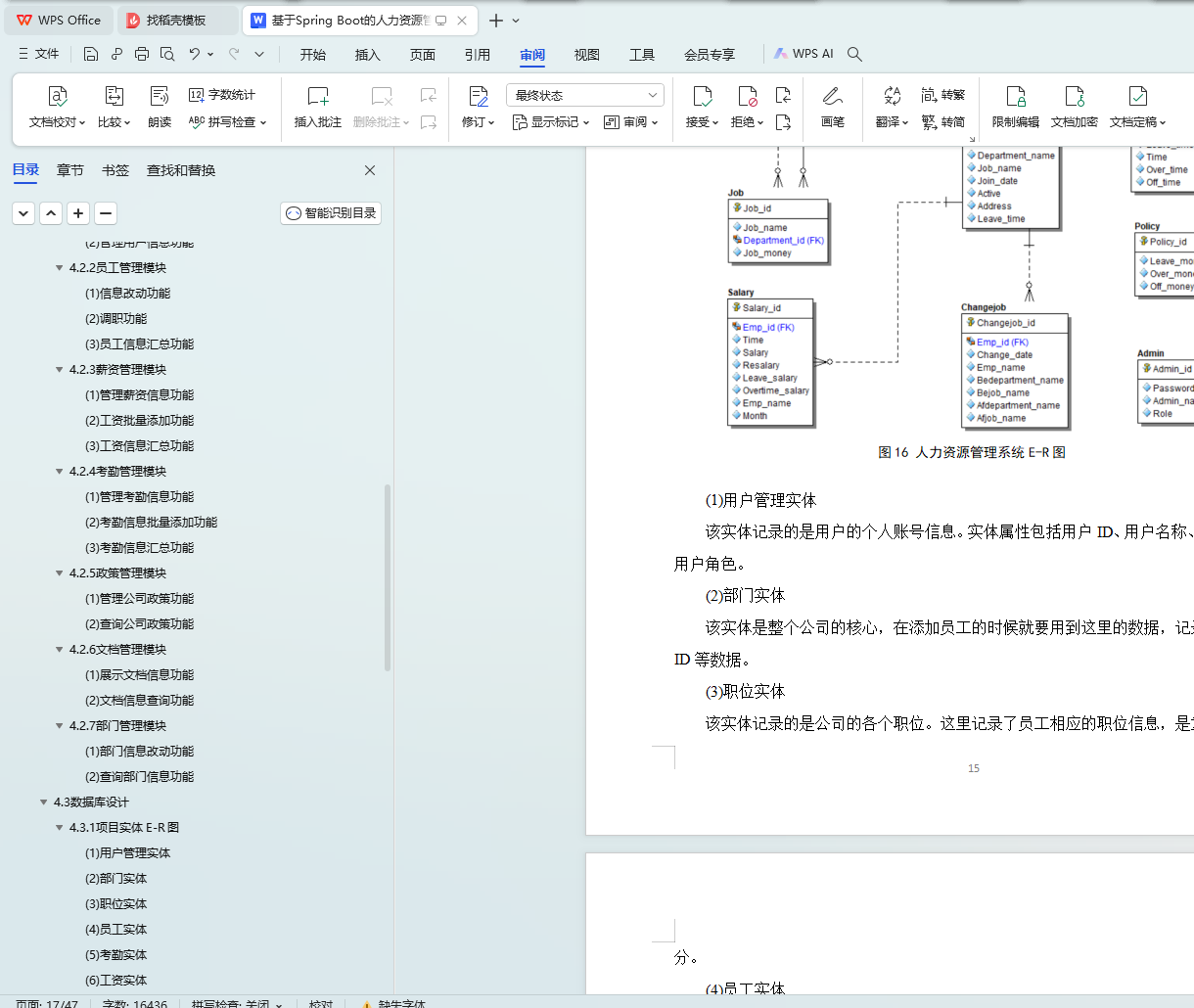Screen dimensions: 1194x1008
Task: Collapse the 4.3数据库设计 tree node
Action: (x=43, y=802)
